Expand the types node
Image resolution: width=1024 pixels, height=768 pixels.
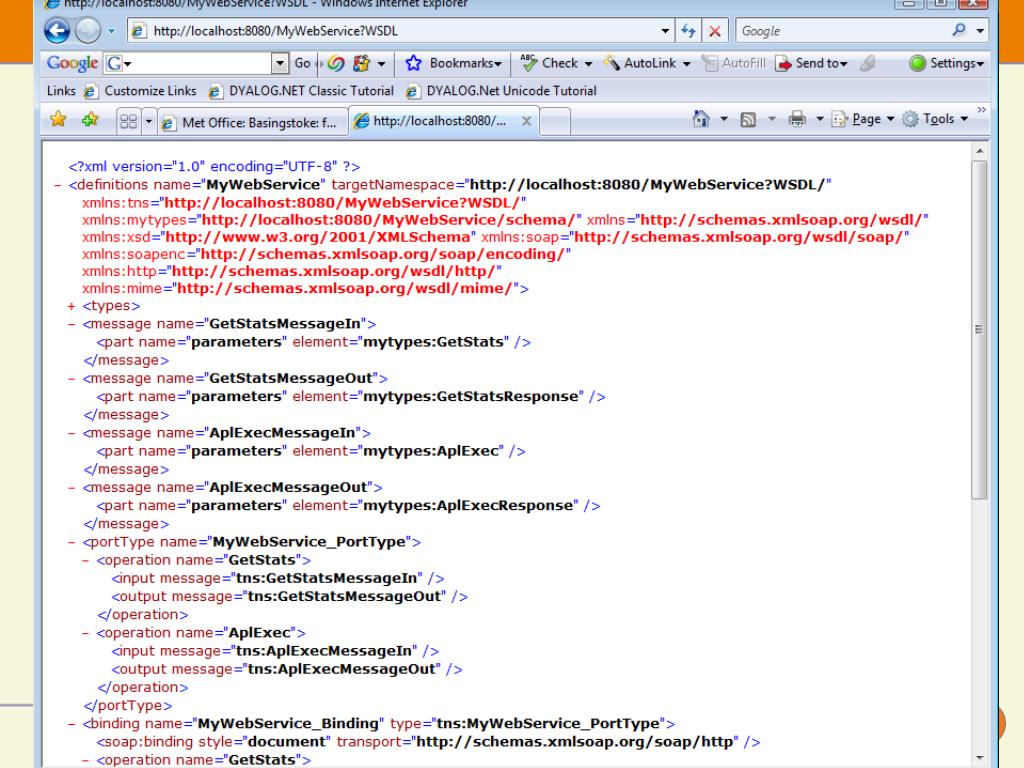pos(71,306)
